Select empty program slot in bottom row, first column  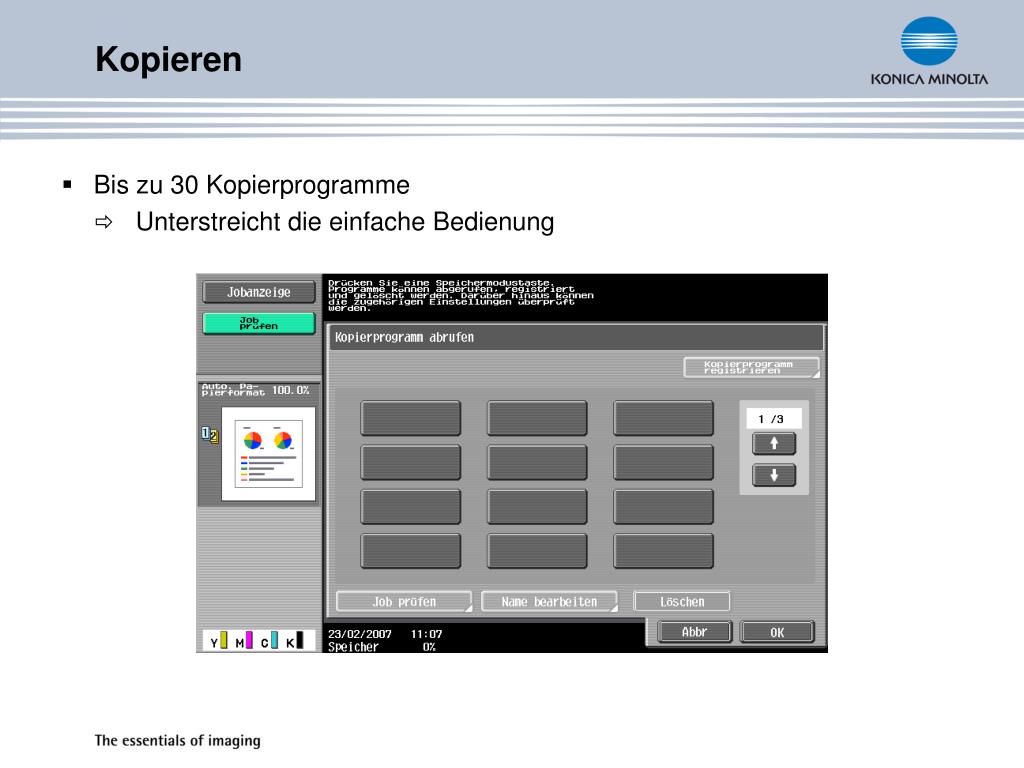point(411,551)
